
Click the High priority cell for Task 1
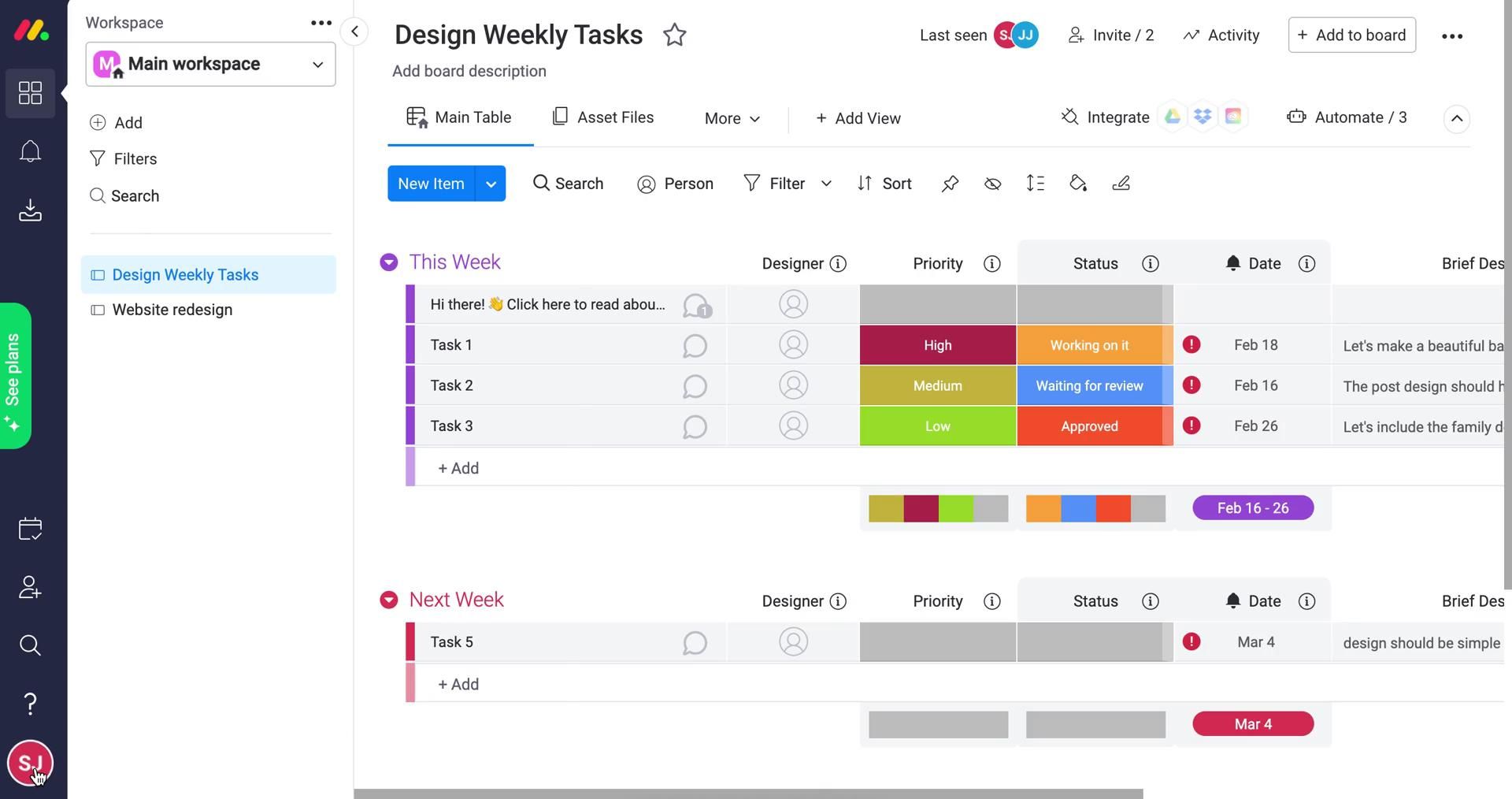tap(937, 345)
